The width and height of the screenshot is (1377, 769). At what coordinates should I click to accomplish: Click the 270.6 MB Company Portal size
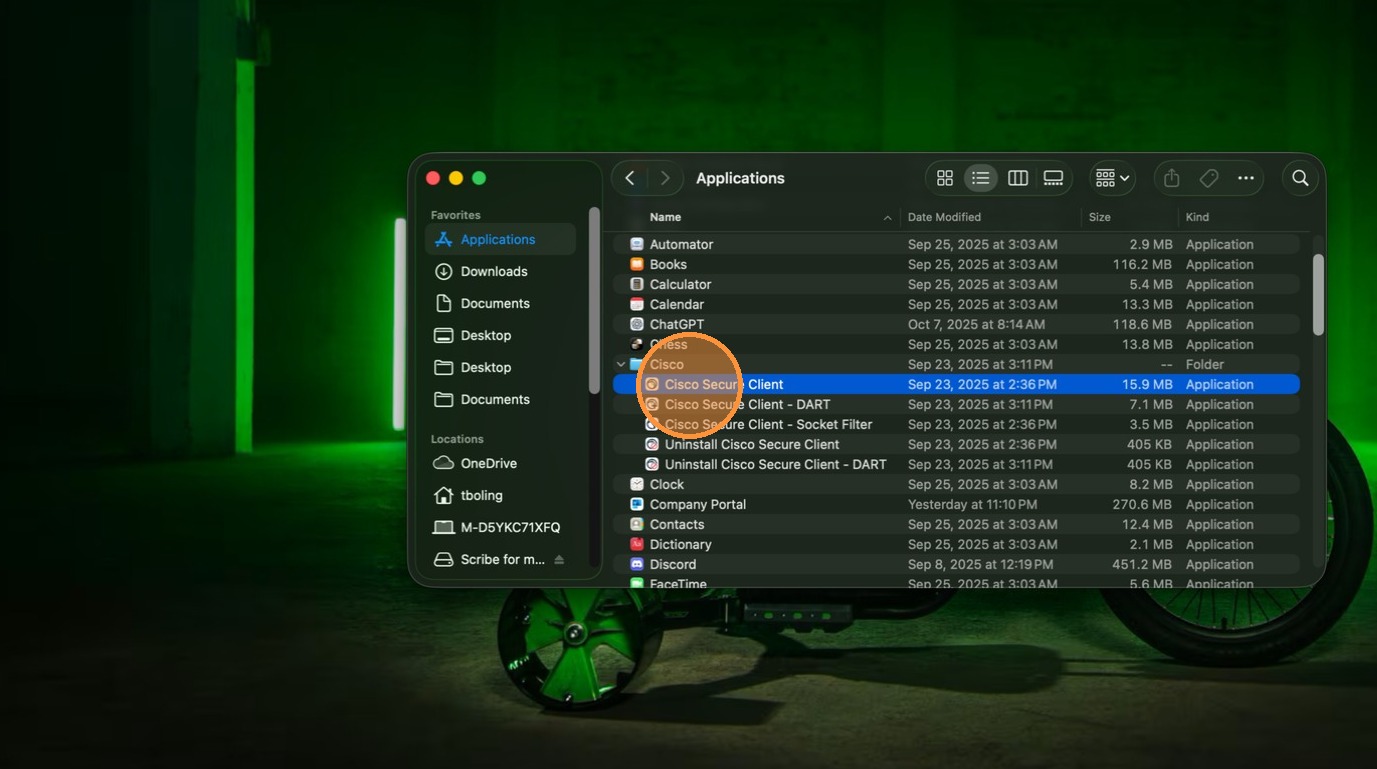1142,504
